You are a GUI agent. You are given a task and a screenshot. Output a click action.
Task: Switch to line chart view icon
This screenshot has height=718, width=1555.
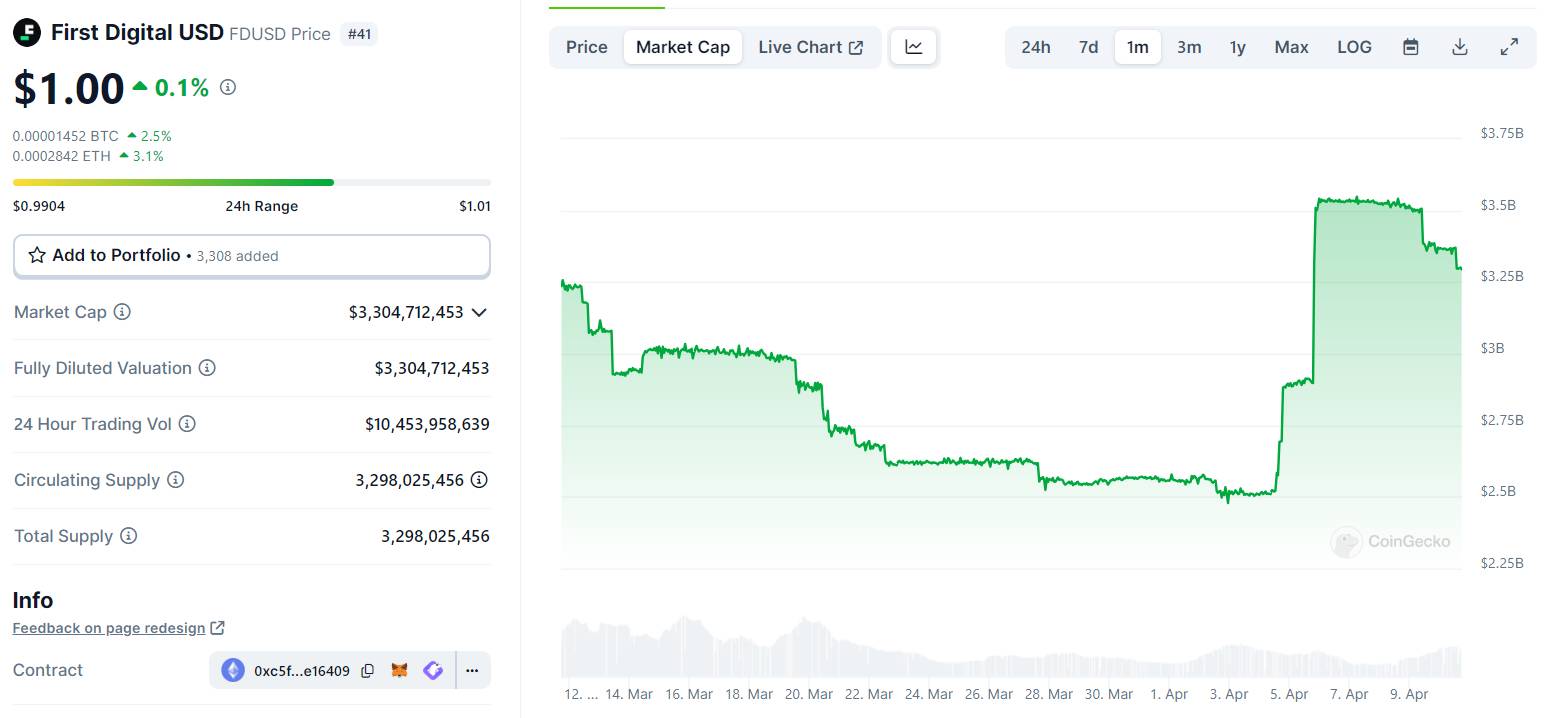click(x=914, y=47)
